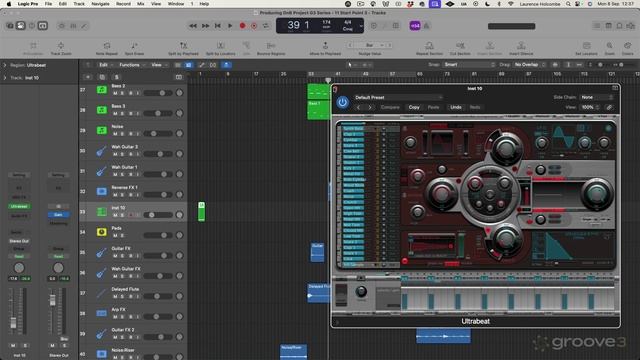Image resolution: width=640 pixels, height=360 pixels.
Task: Click the plugin Link chain button
Action: point(609,107)
